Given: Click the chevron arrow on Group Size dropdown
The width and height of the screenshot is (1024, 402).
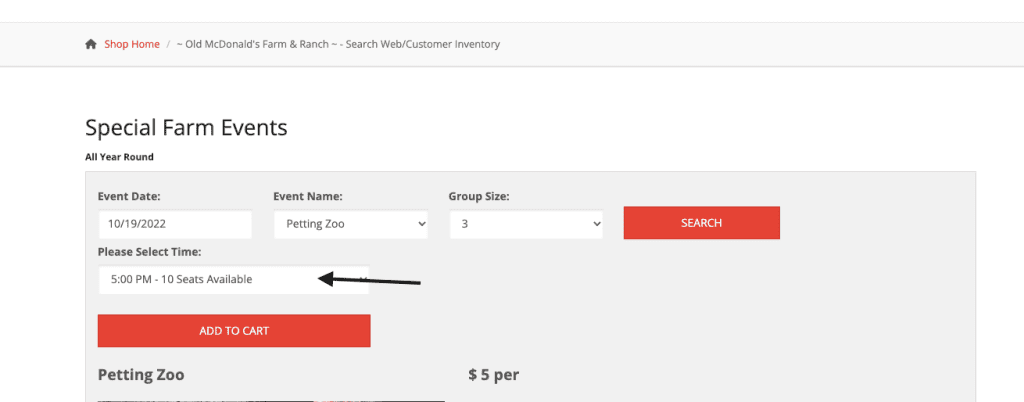Looking at the screenshot, I should click(596, 224).
